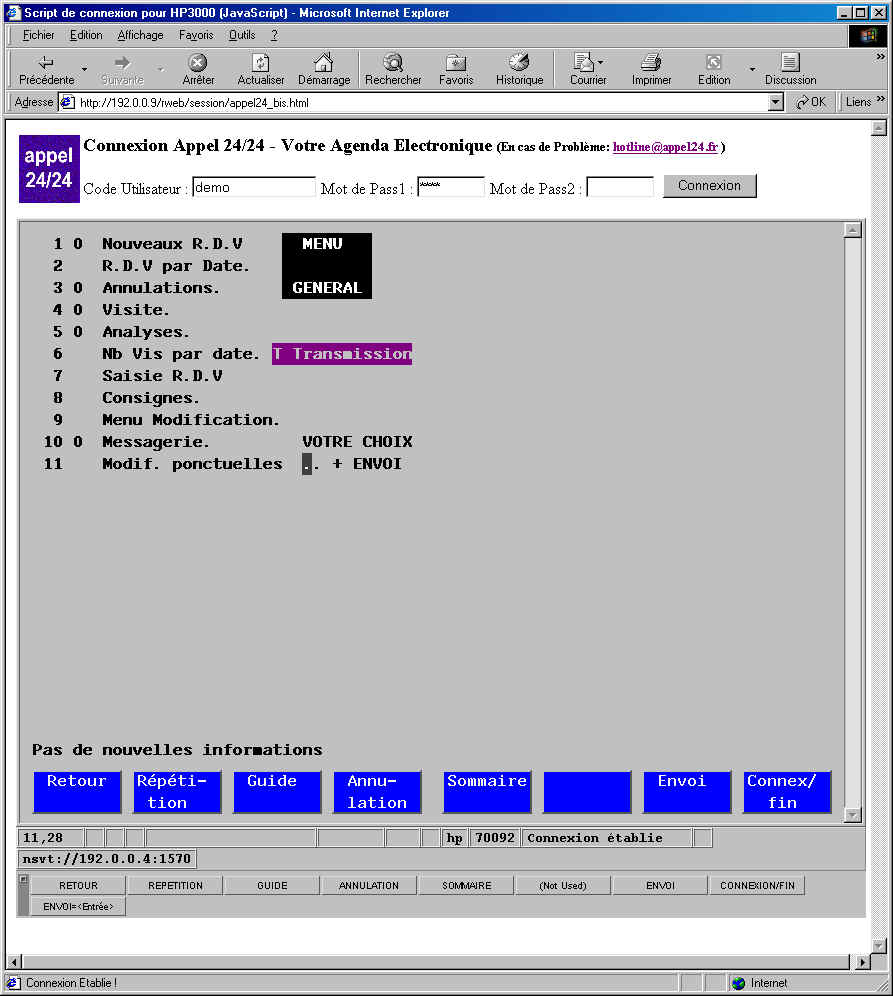
Task: Click 'nsvt://192.0.0.4:1570' status text
Action: (x=107, y=859)
